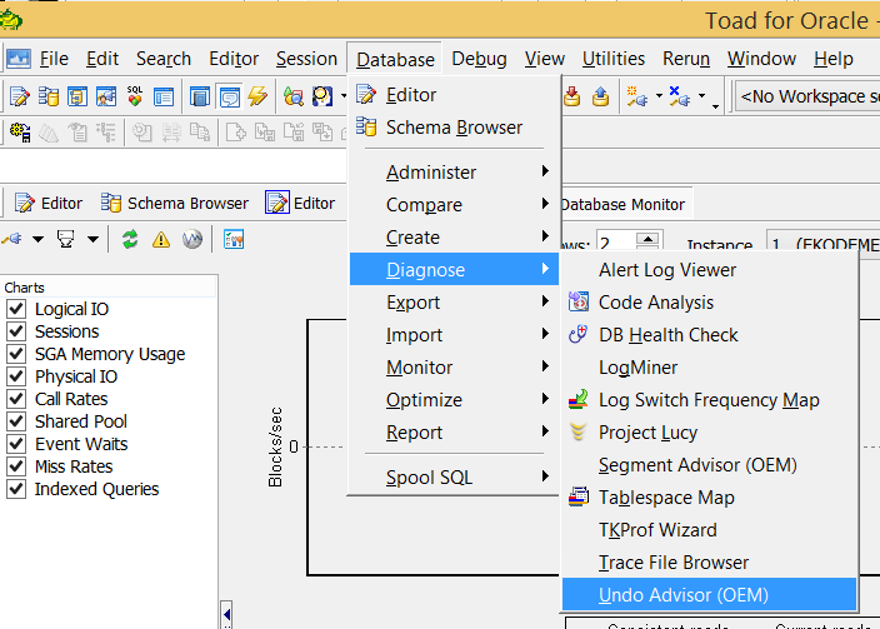This screenshot has height=629, width=880.
Task: Click the Toad frog application icon
Action: pos(11,21)
